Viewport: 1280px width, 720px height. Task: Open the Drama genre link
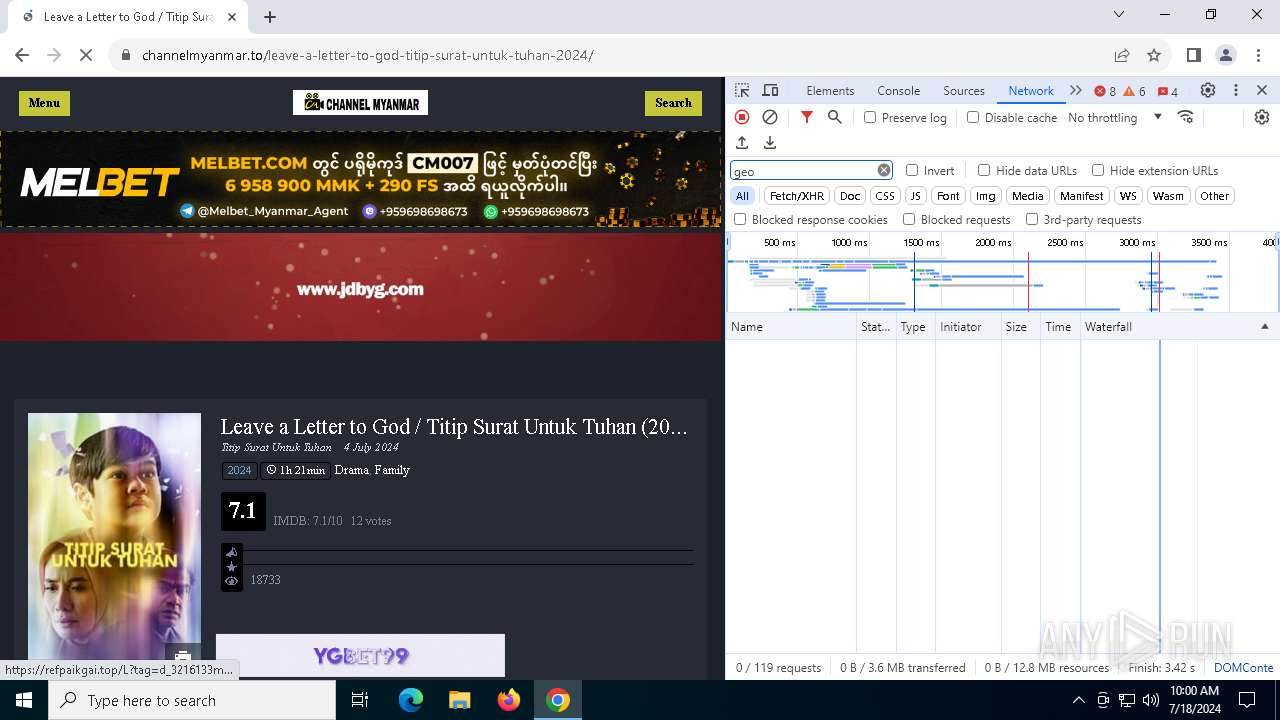point(351,470)
